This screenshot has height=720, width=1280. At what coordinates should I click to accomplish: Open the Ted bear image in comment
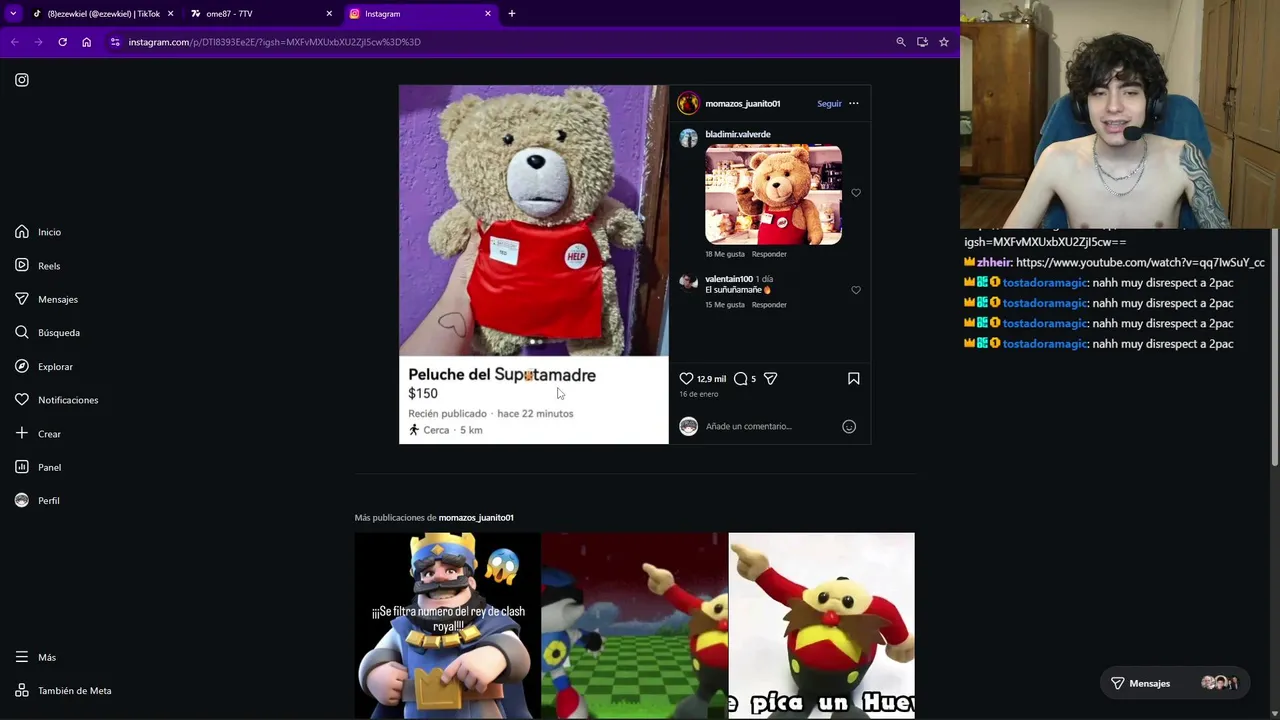[x=773, y=195]
